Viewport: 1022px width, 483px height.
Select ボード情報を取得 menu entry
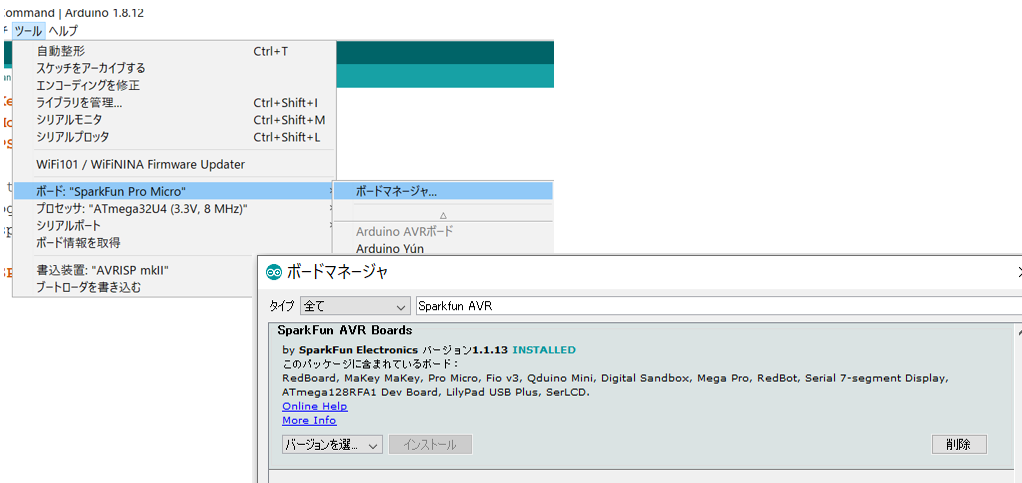(x=174, y=242)
